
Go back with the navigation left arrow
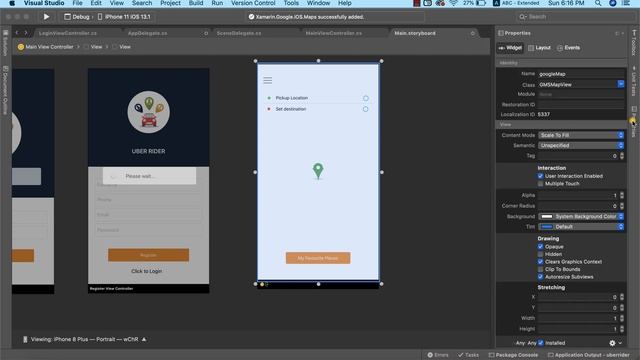17,33
